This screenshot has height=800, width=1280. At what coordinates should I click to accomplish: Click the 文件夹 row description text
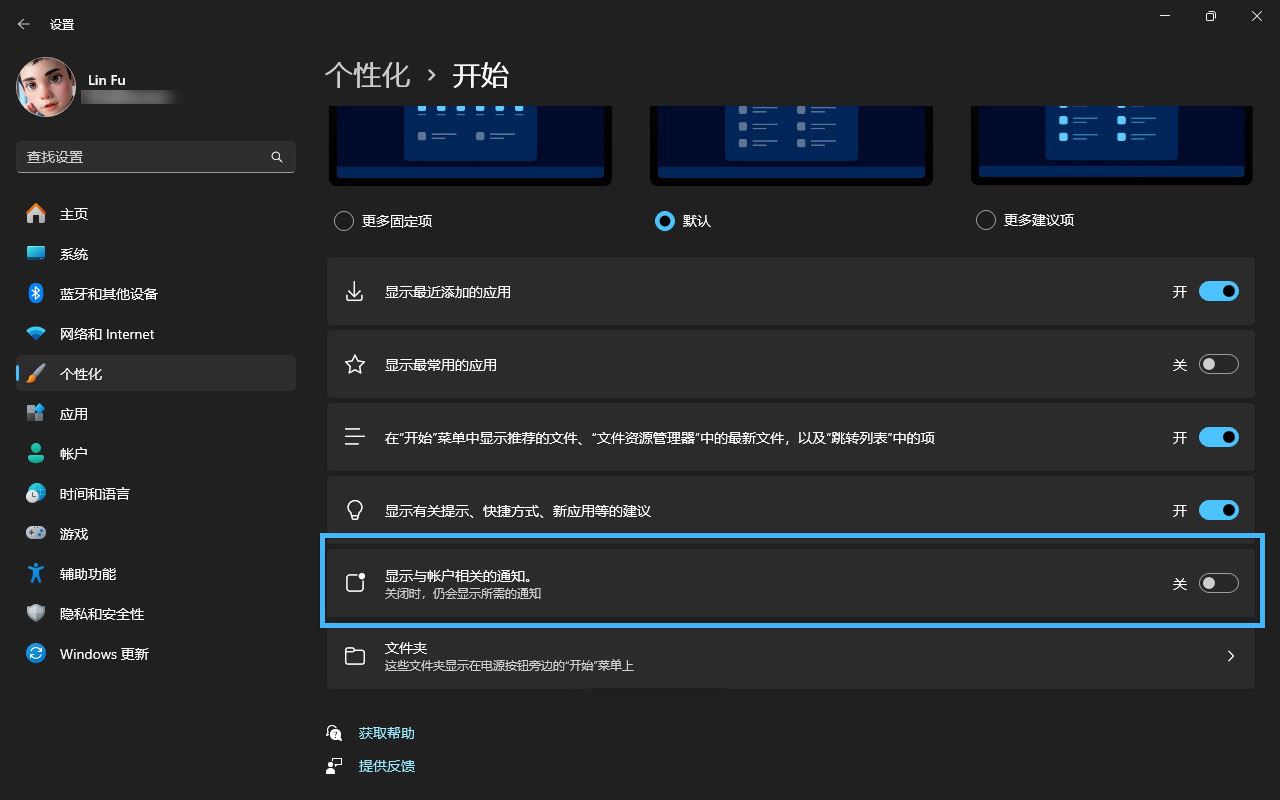(509, 665)
